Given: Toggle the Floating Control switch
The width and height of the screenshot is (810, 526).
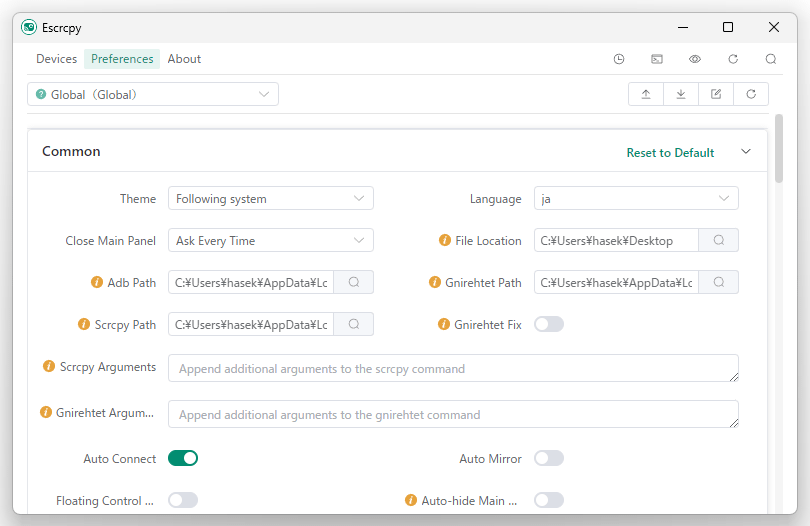Looking at the screenshot, I should (x=183, y=500).
